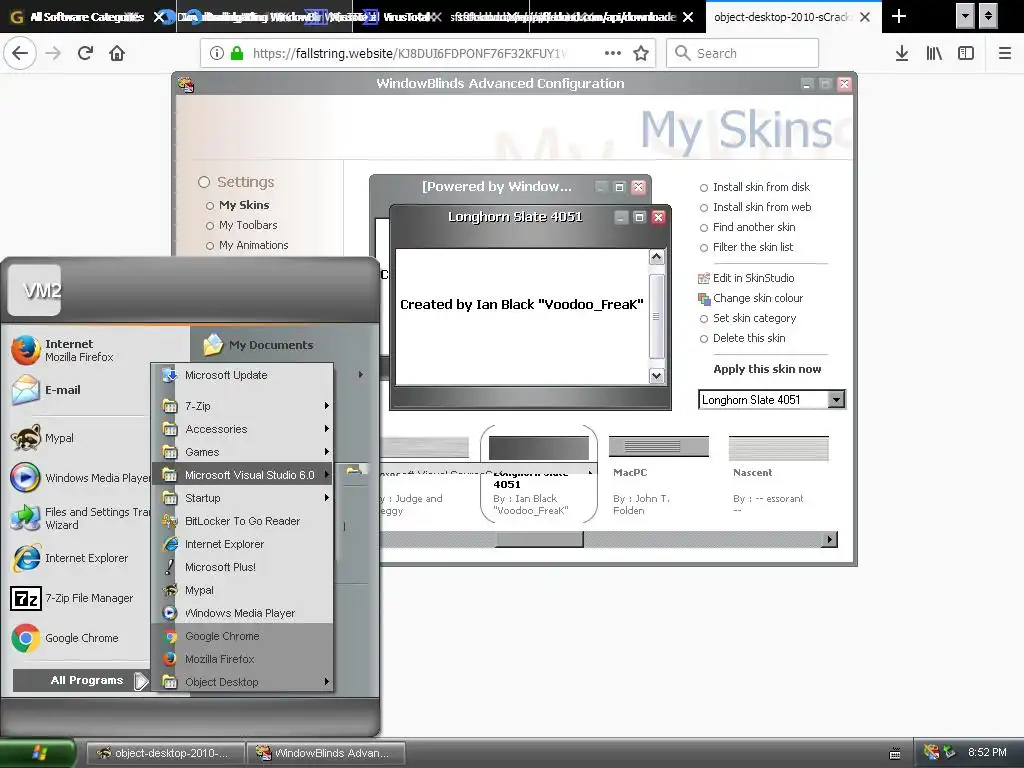Viewport: 1024px width, 768px height.
Task: Click the My Documents folder icon
Action: click(213, 345)
